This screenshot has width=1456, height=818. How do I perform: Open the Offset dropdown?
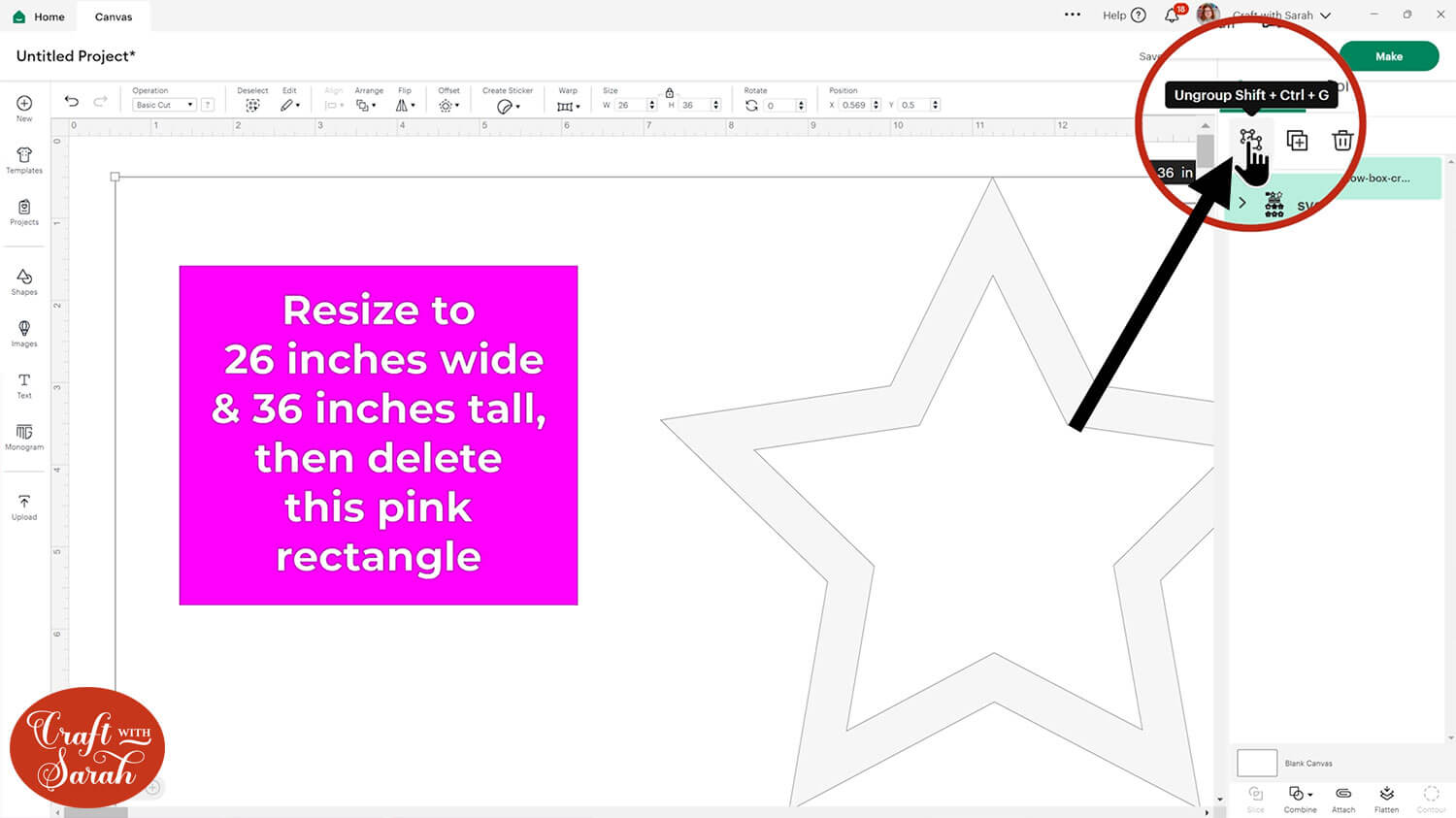pos(448,105)
